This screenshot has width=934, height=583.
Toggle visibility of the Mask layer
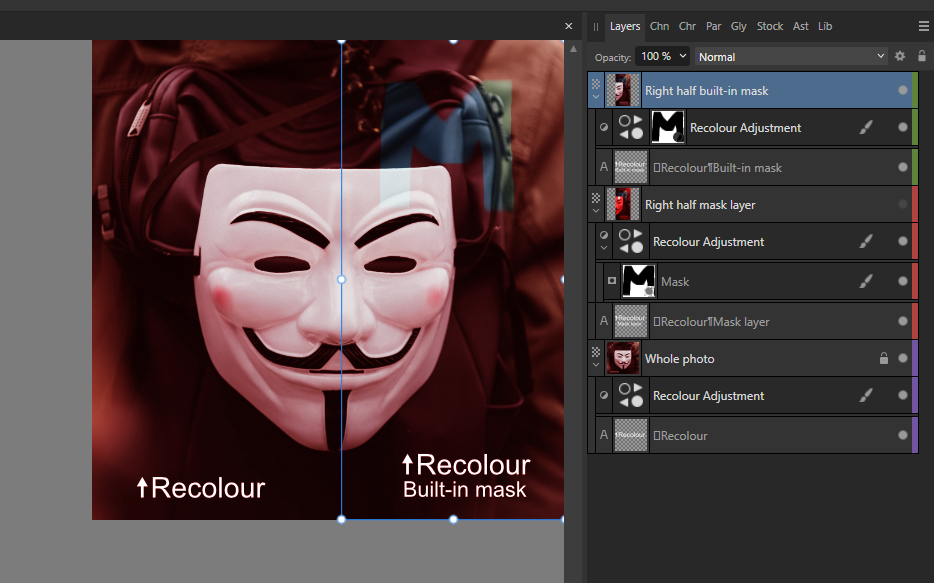[903, 281]
